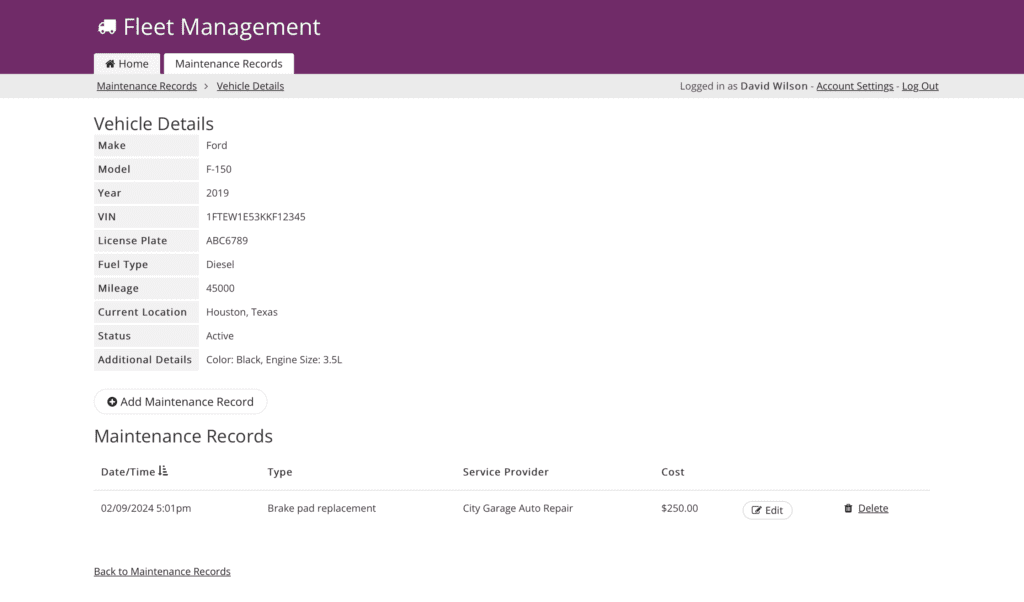Open Account Settings

854,86
